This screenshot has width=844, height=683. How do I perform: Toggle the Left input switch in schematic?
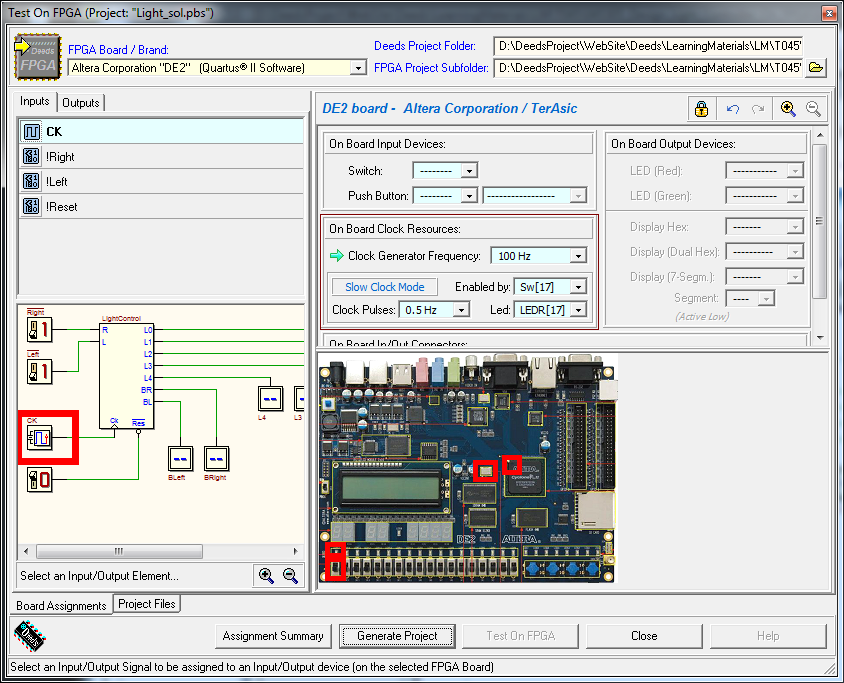pyautogui.click(x=40, y=371)
